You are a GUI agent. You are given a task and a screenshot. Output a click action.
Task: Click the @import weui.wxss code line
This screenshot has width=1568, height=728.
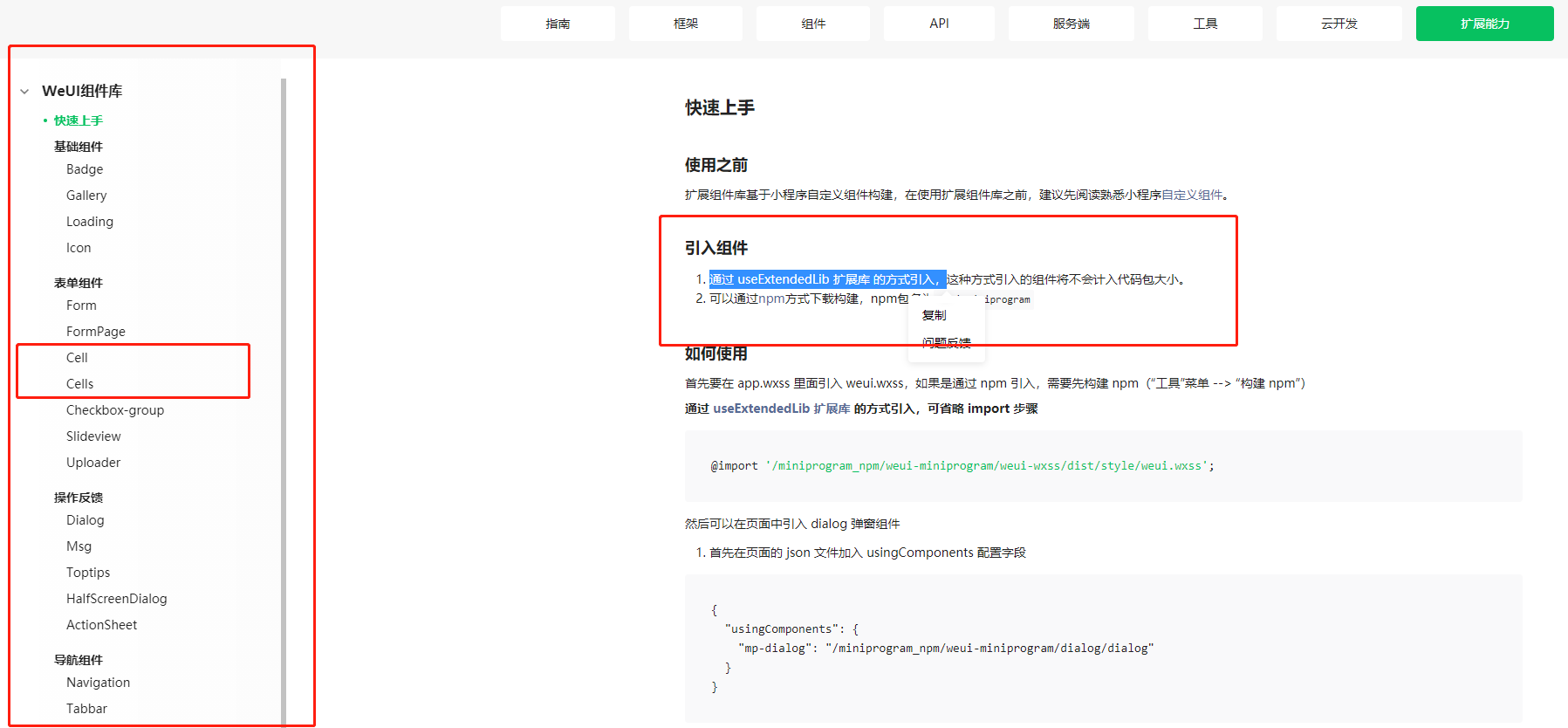(962, 466)
